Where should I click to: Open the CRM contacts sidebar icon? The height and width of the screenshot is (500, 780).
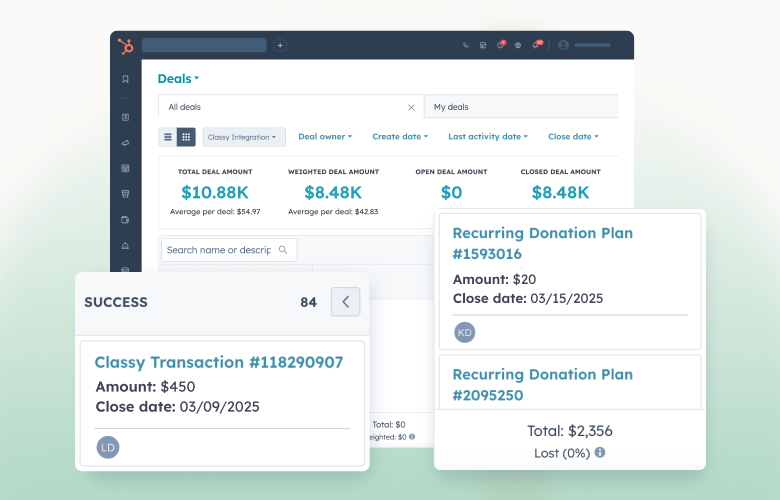125,117
